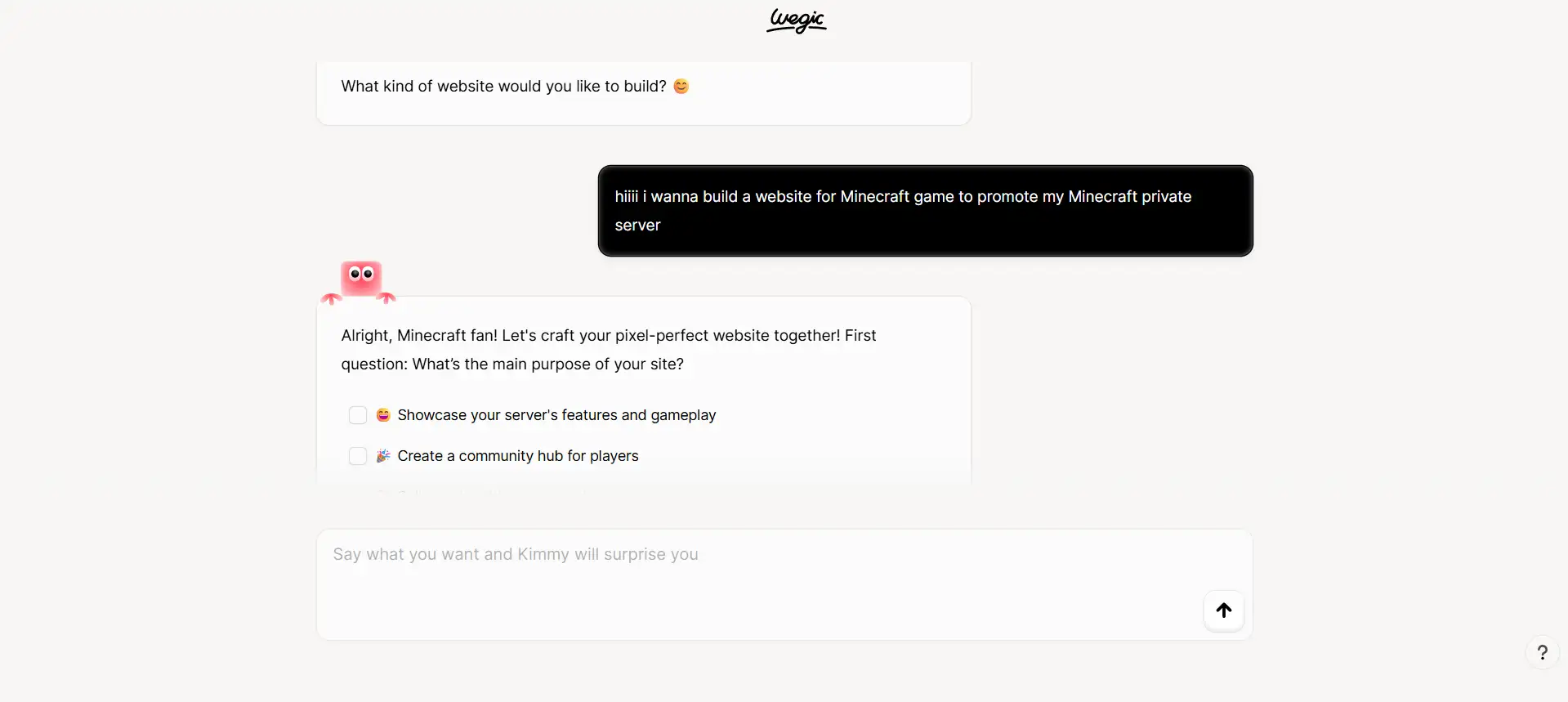Click the Wegic logo at top
The image size is (1568, 702).
[796, 20]
